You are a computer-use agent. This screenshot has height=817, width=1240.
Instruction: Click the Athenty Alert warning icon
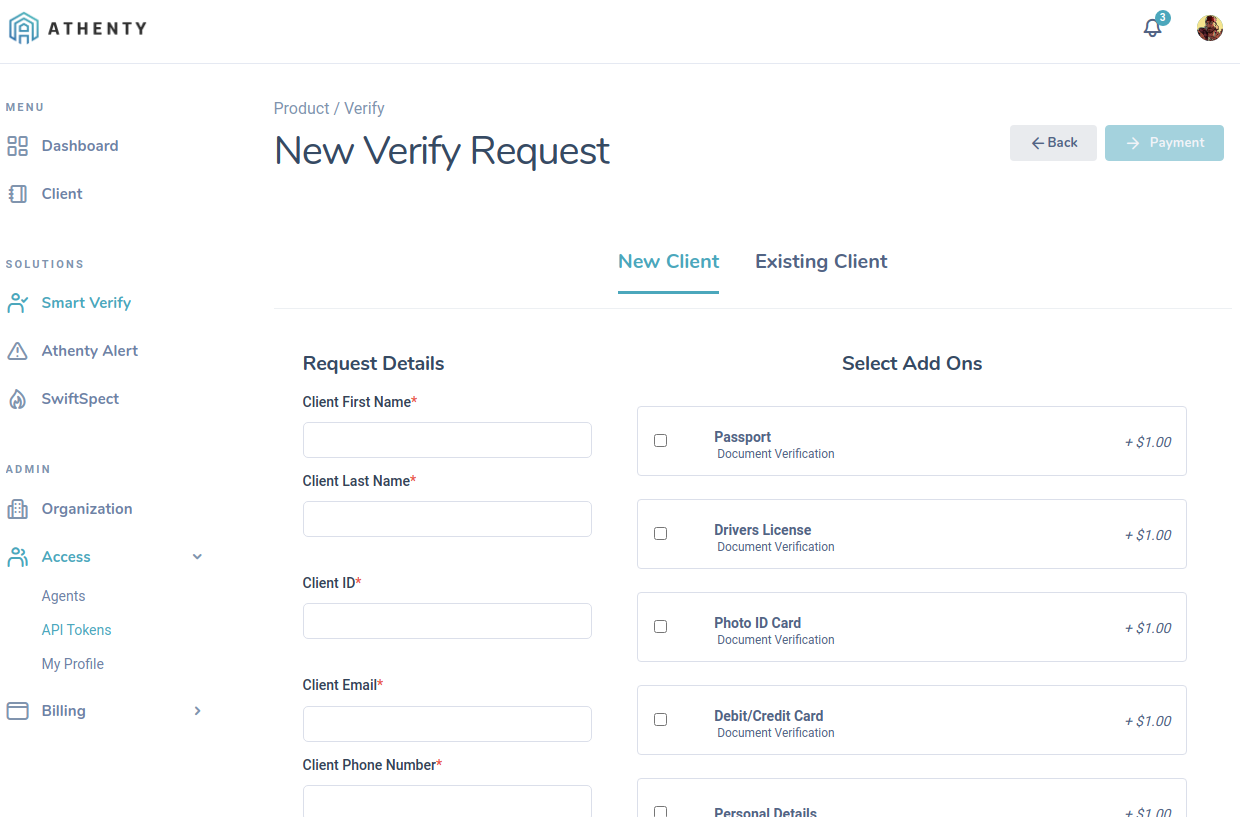pyautogui.click(x=18, y=350)
